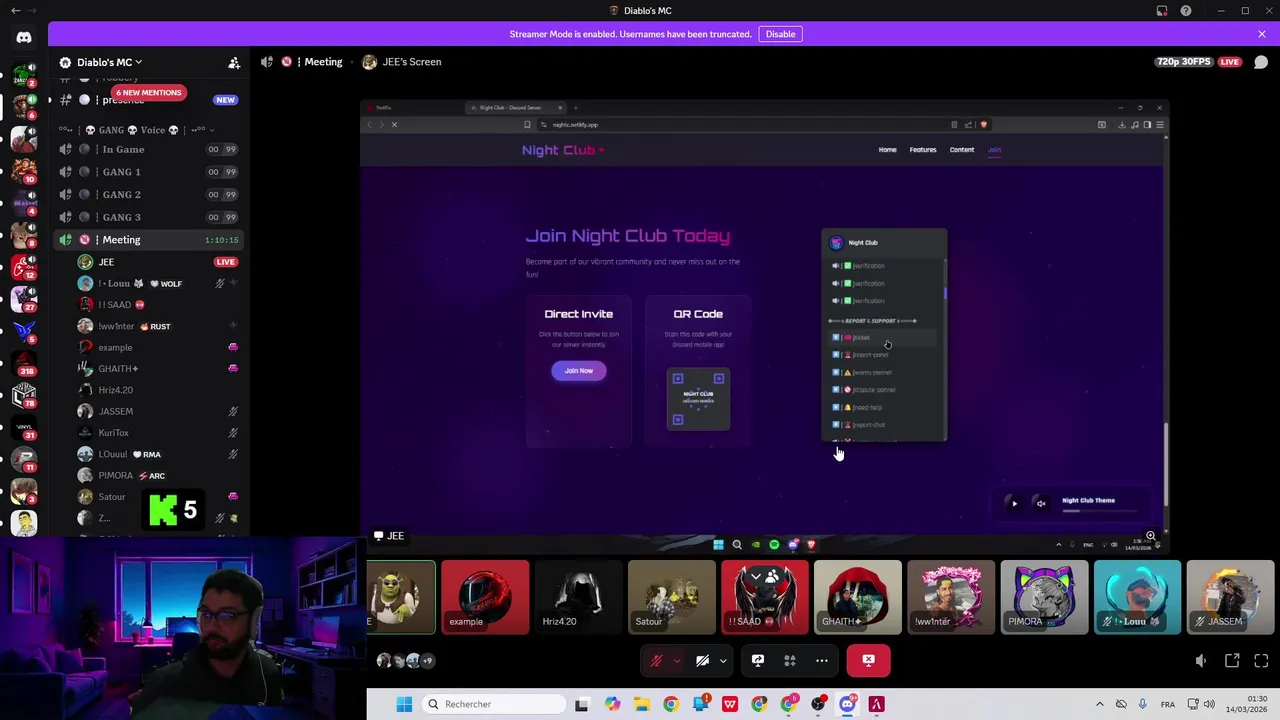
Task: Click Content in the Night Club site nav
Action: [962, 150]
